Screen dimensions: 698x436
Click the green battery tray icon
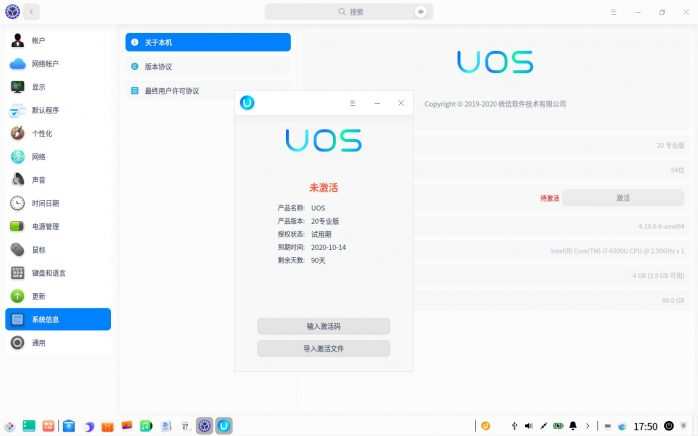point(558,426)
